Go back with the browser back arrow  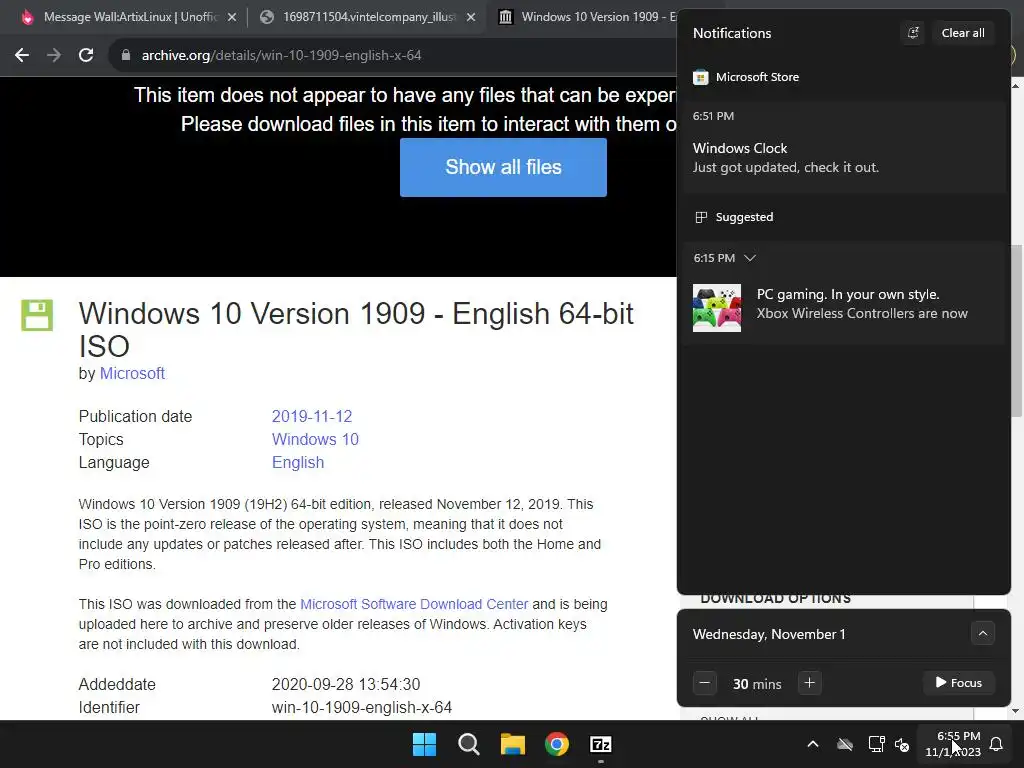(22, 56)
